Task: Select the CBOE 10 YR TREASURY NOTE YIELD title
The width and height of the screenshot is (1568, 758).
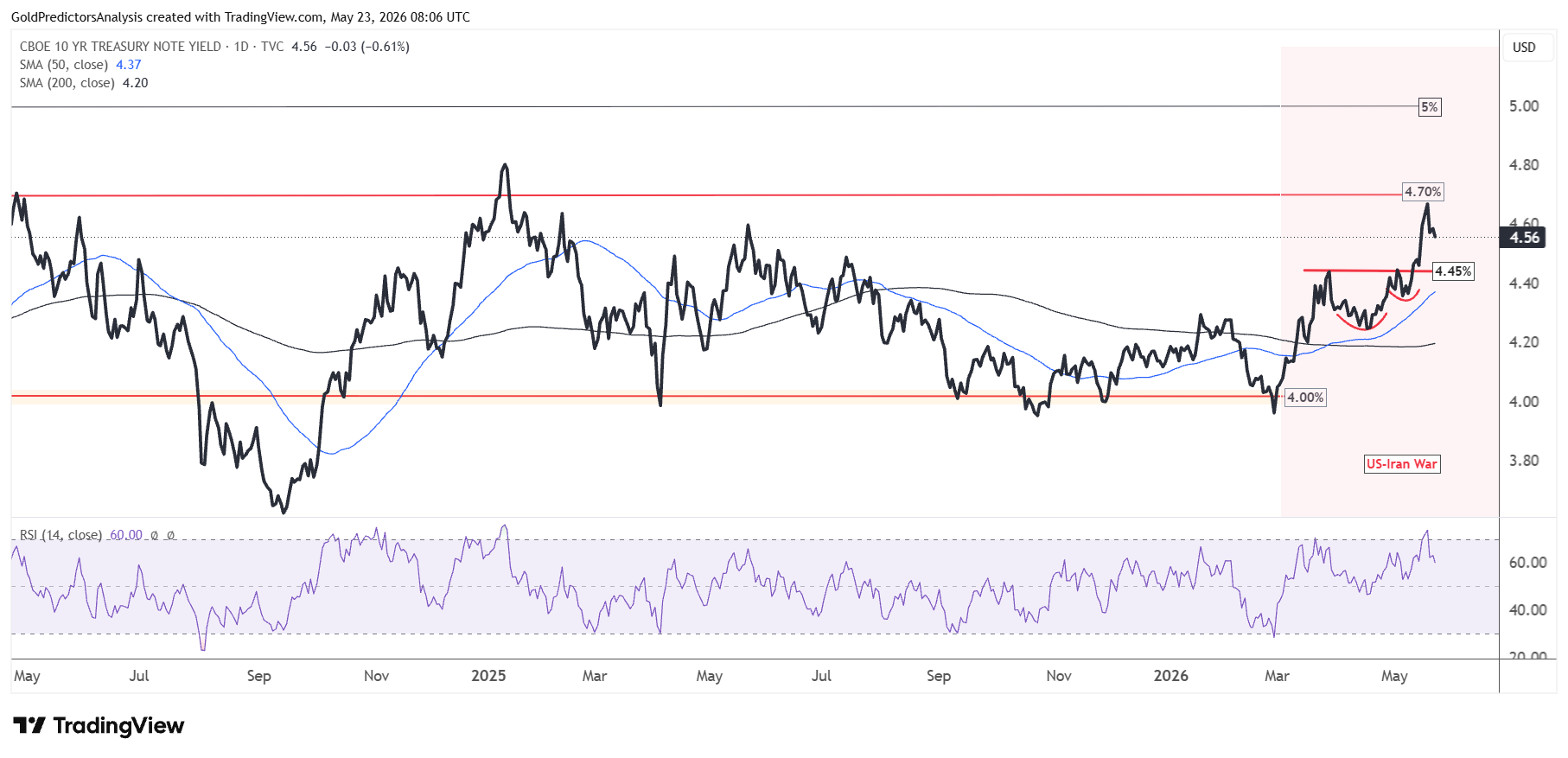Action: pos(121,47)
